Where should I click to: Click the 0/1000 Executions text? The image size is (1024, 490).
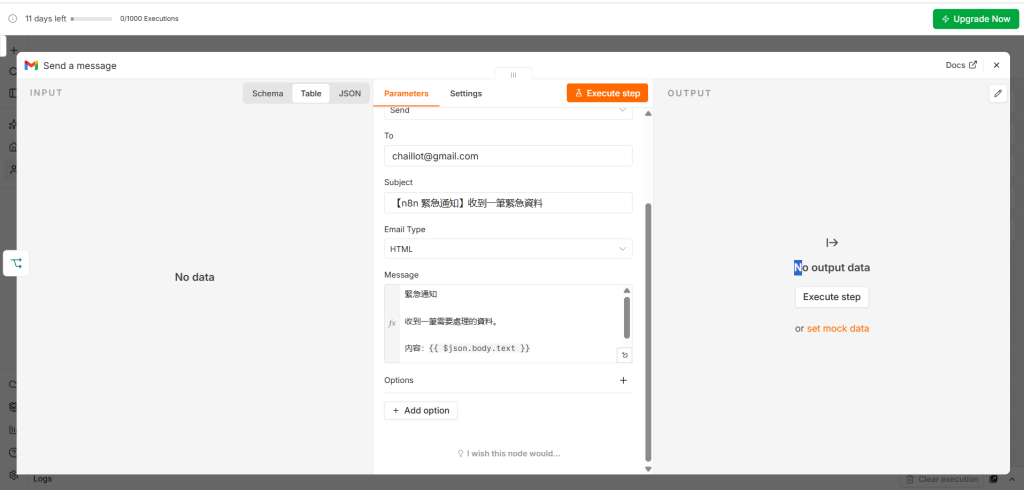(149, 19)
